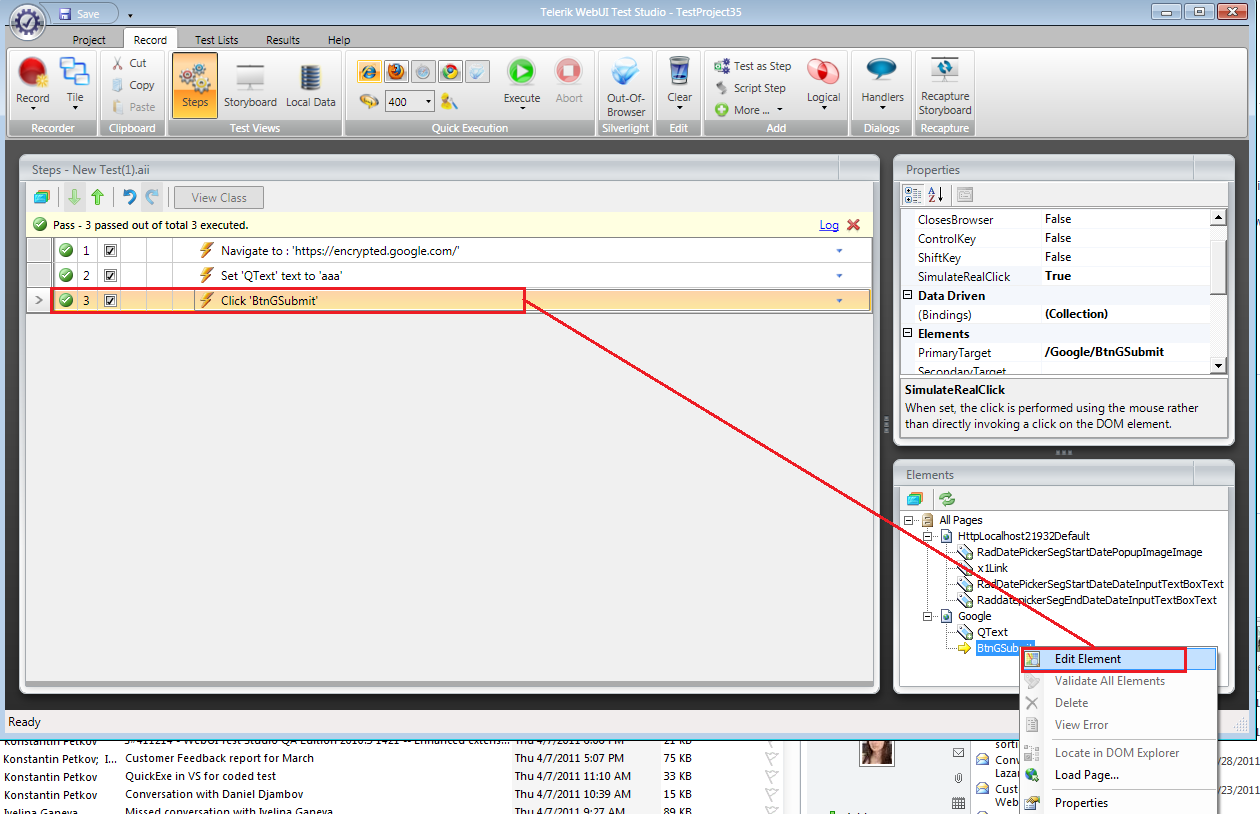Collapse the Data Driven property section
The image size is (1260, 814).
908,295
